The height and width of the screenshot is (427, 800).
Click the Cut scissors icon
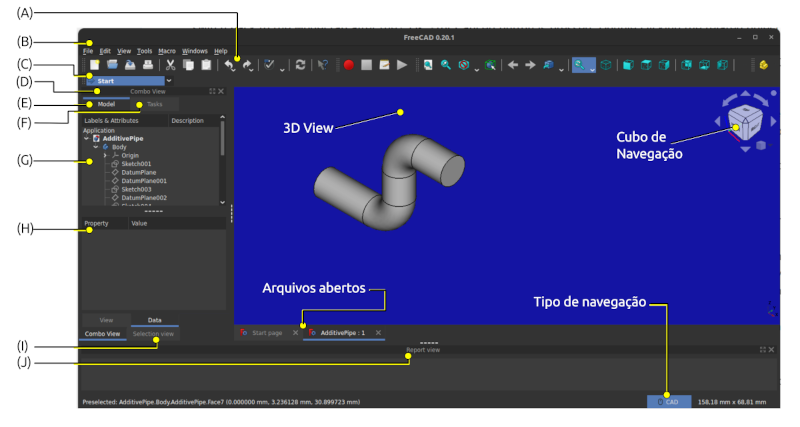(x=170, y=65)
